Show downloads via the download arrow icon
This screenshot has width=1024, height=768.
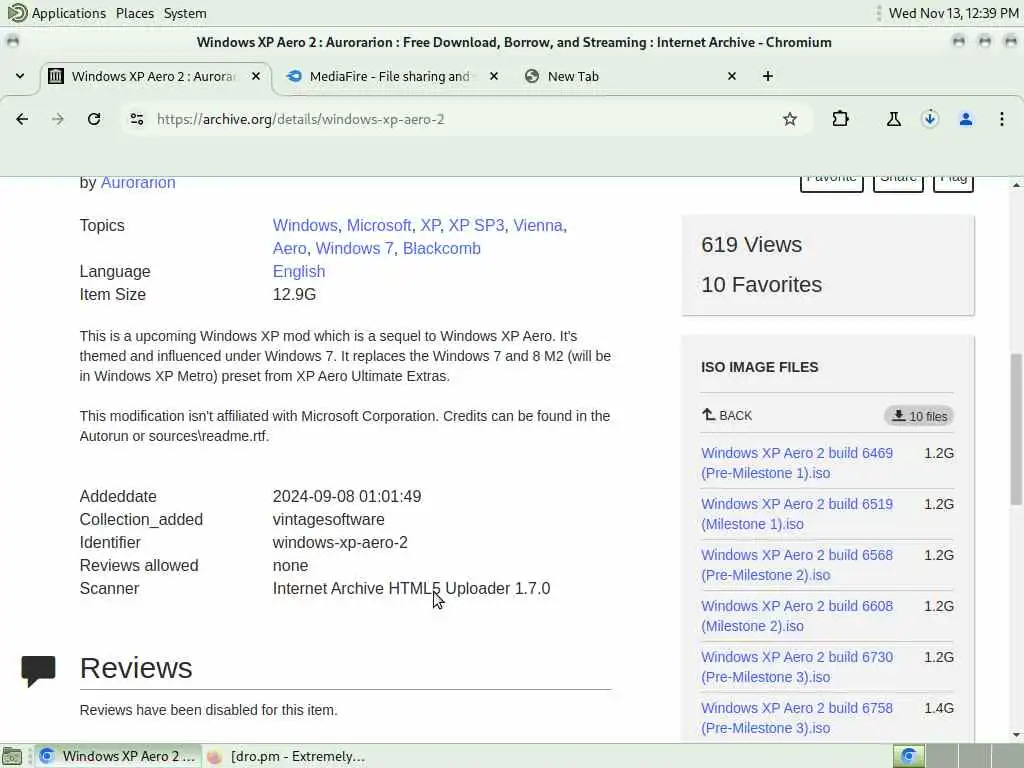tap(930, 119)
